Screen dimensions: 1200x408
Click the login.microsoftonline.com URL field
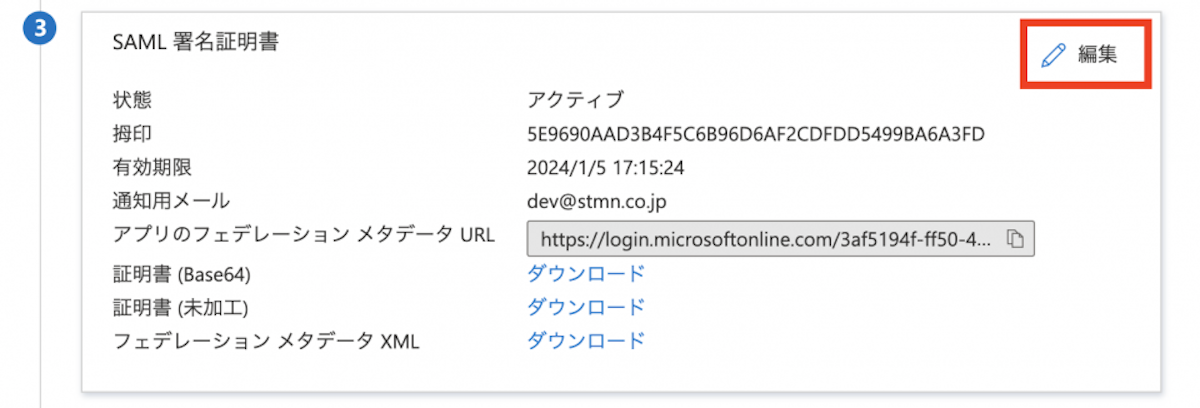pos(780,239)
